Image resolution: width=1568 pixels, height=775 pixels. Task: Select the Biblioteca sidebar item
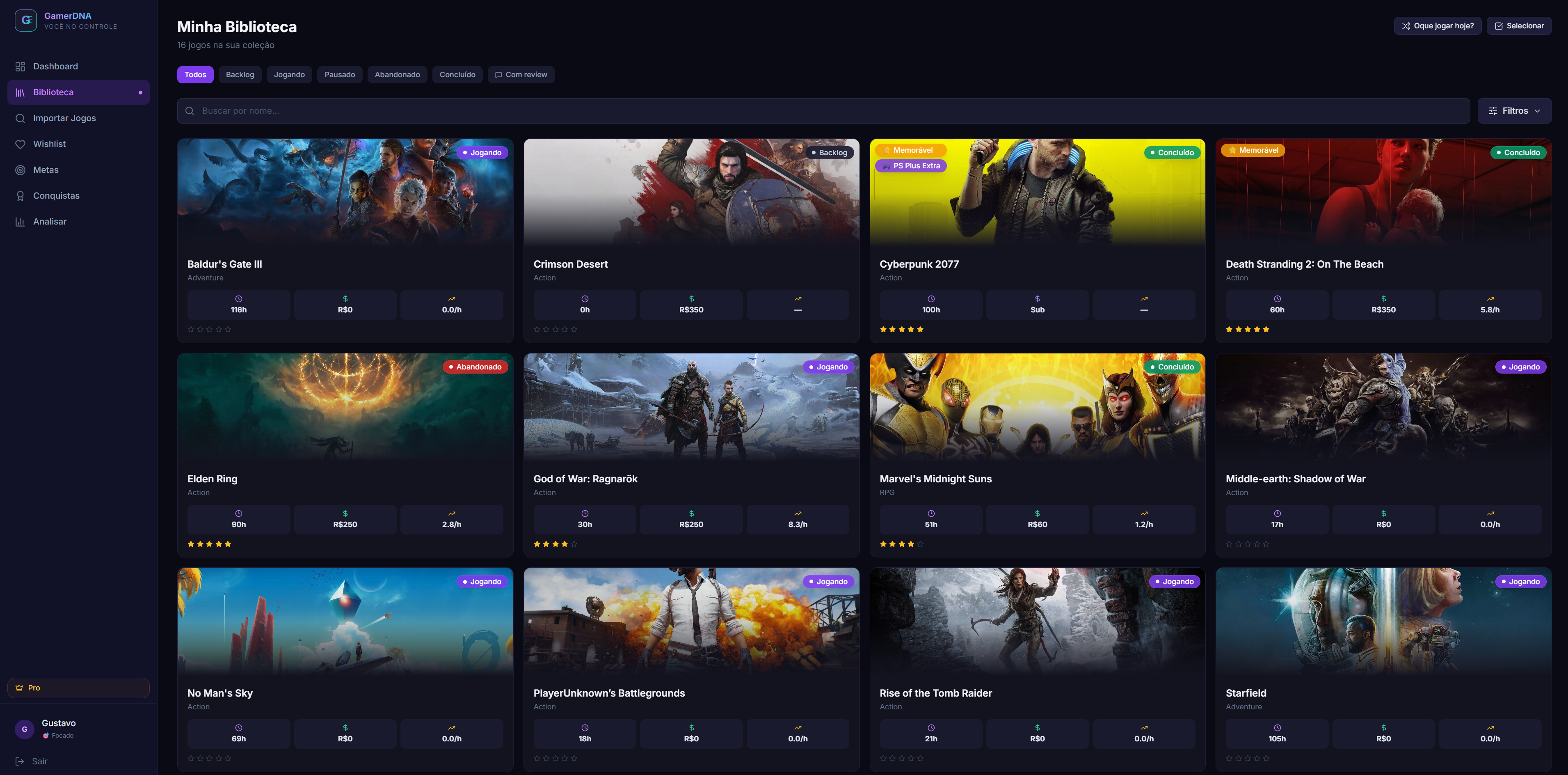(x=78, y=92)
